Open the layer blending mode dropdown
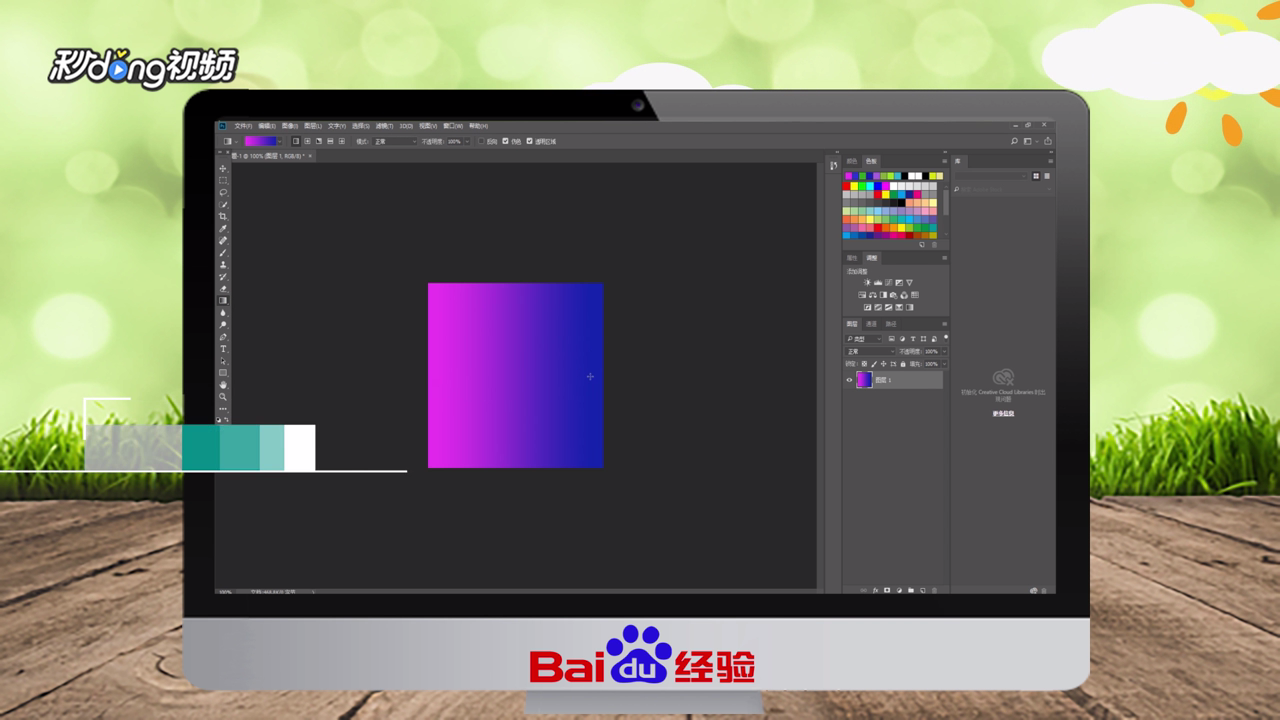The image size is (1280, 720). pos(870,351)
